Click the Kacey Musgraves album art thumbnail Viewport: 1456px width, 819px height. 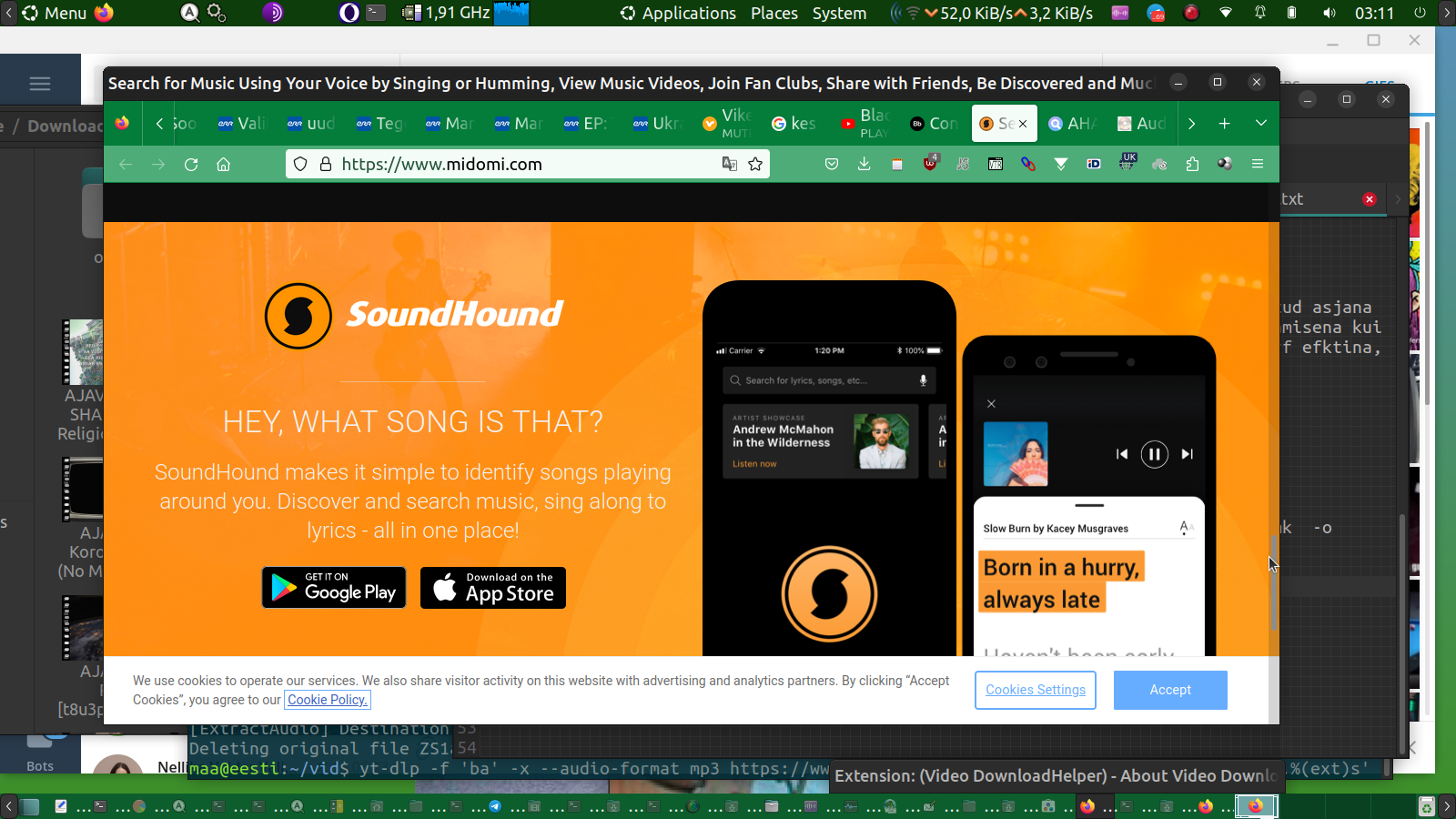pos(1016,454)
